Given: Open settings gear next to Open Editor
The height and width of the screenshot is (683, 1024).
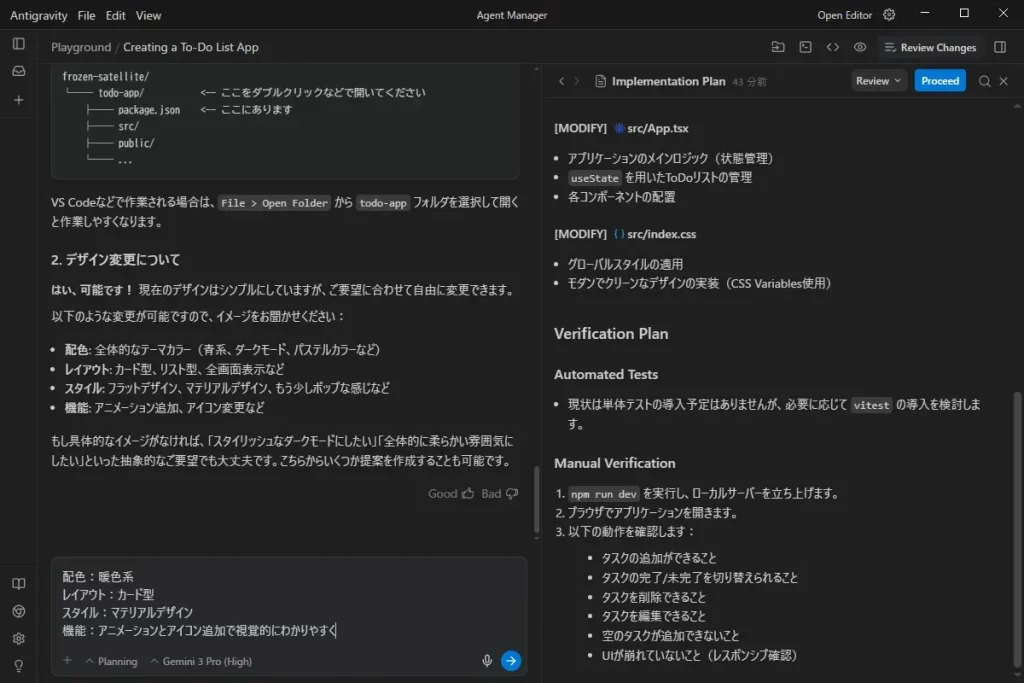Looking at the screenshot, I should click(889, 14).
